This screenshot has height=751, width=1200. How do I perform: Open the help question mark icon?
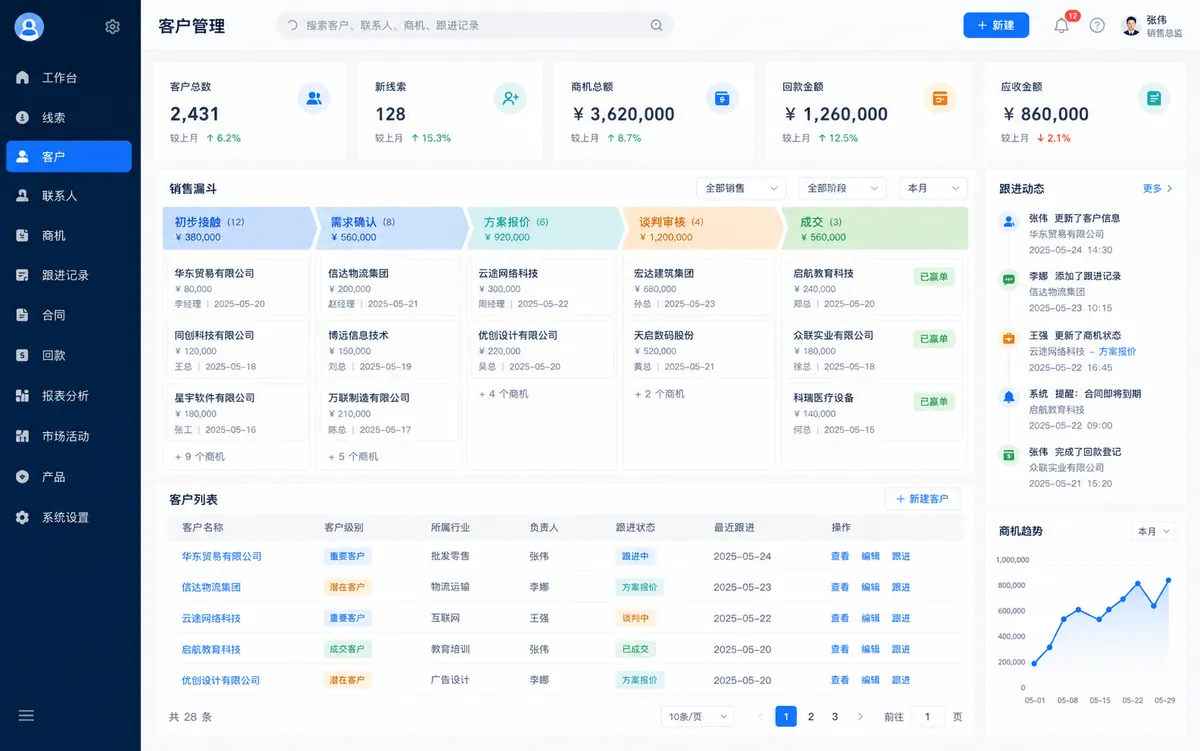1097,26
